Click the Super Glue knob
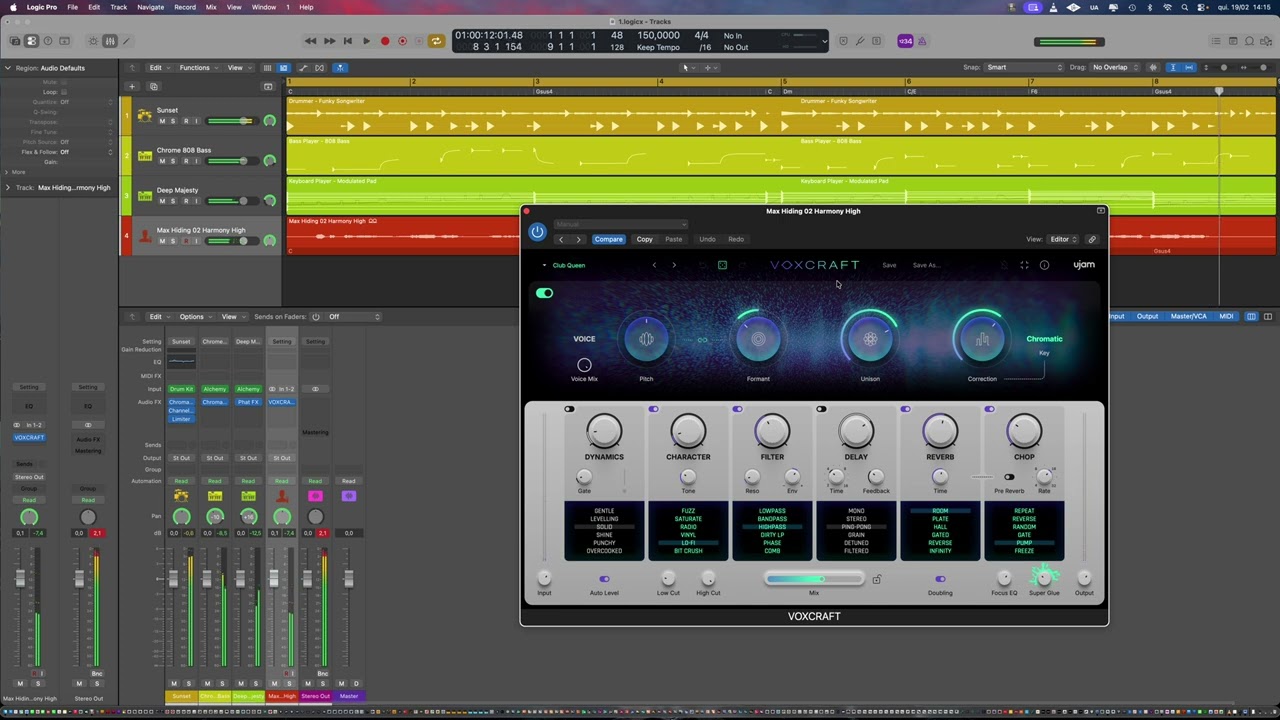 click(1044, 576)
